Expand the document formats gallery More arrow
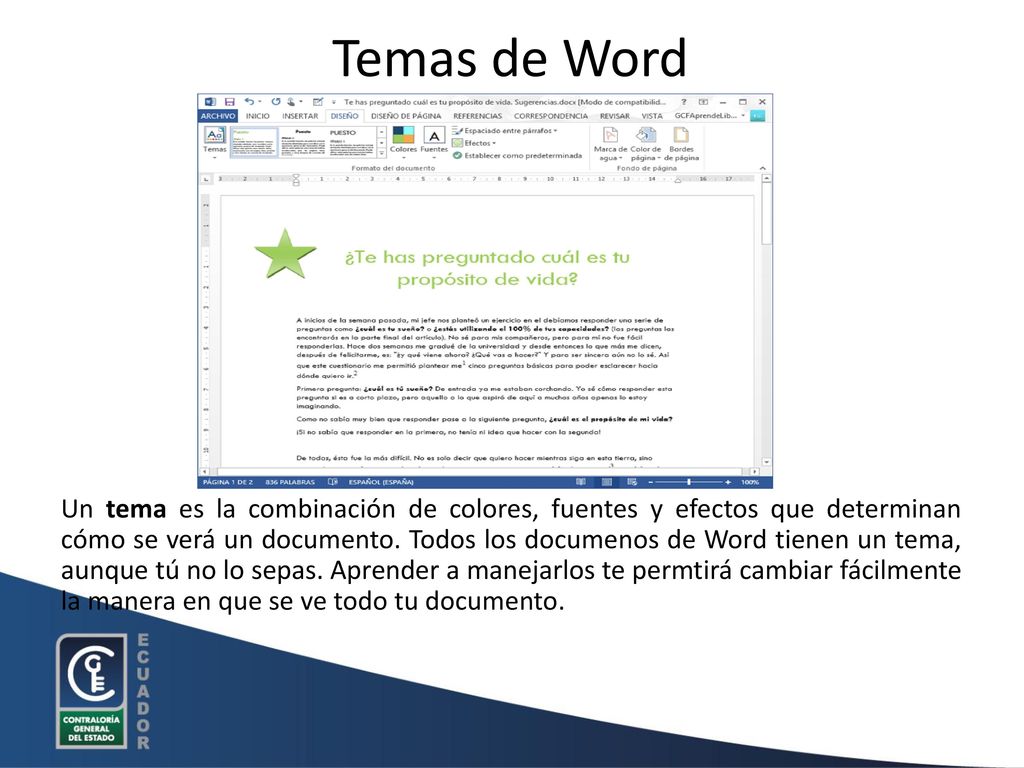The width and height of the screenshot is (1024, 768). tap(382, 153)
